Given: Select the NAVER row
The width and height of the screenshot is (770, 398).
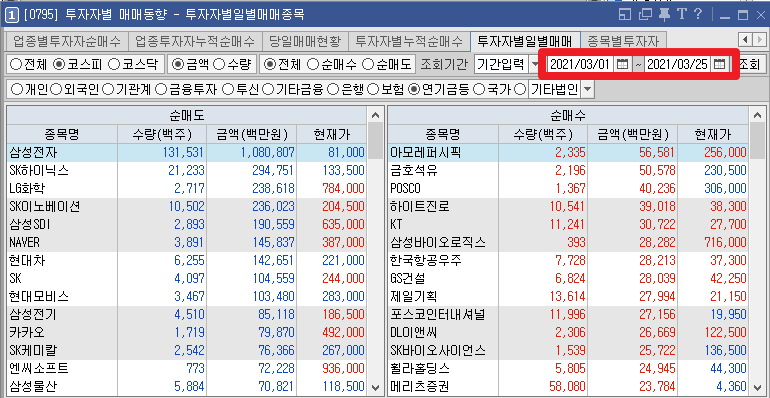Looking at the screenshot, I should (187, 243).
